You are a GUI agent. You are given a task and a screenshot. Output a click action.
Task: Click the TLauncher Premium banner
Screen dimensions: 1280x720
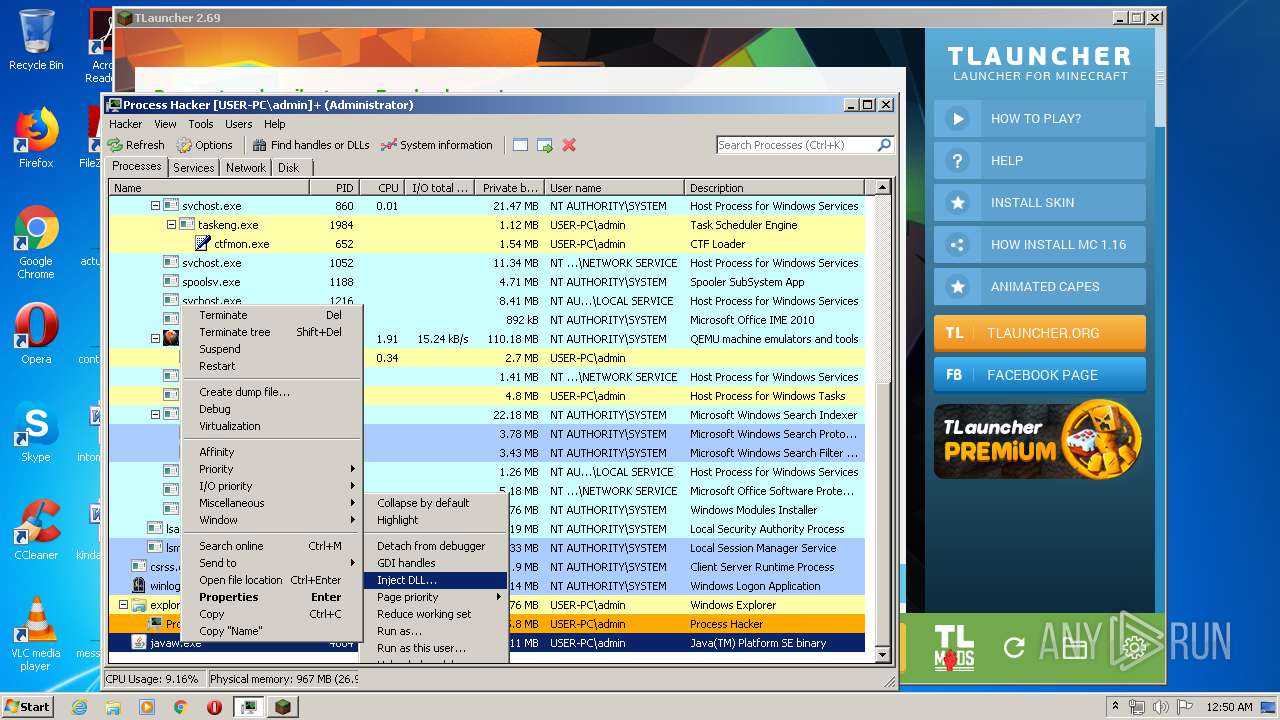[1040, 440]
